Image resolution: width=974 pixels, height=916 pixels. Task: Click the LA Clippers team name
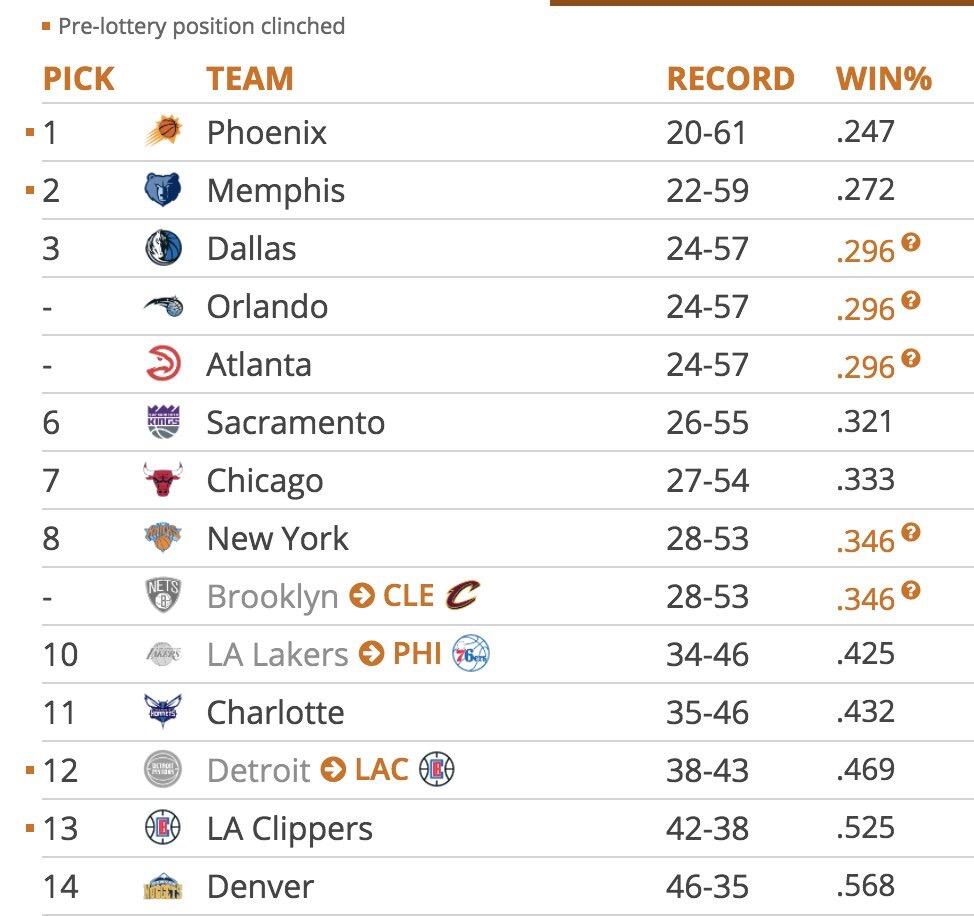point(289,828)
